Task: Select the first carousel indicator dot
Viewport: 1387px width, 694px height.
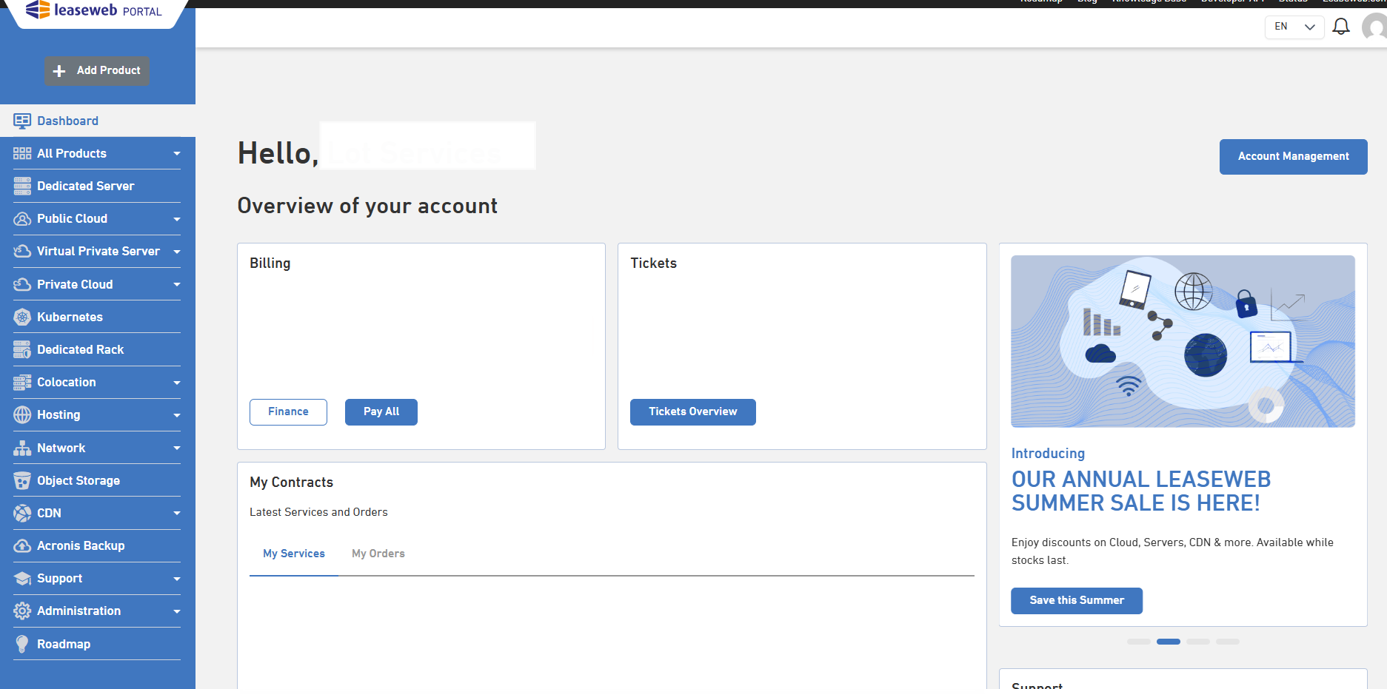Action: (1139, 642)
